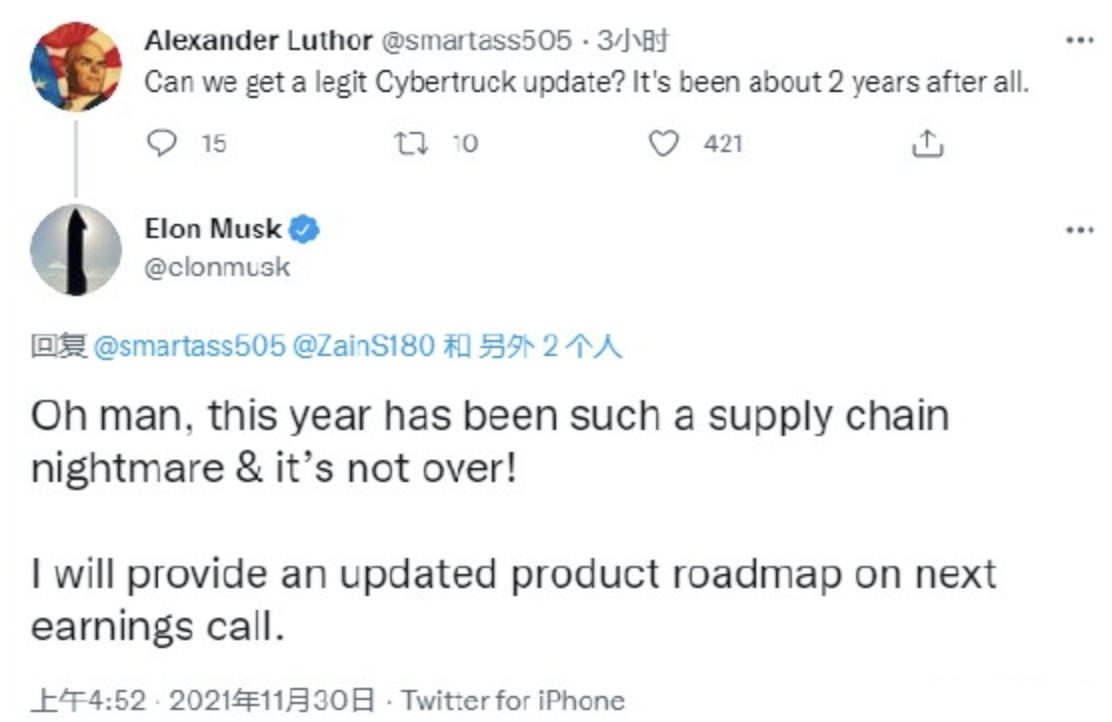Click the reply icon under Alexander Luthor's tweet
This screenshot has width=1112, height=722.
tap(161, 145)
